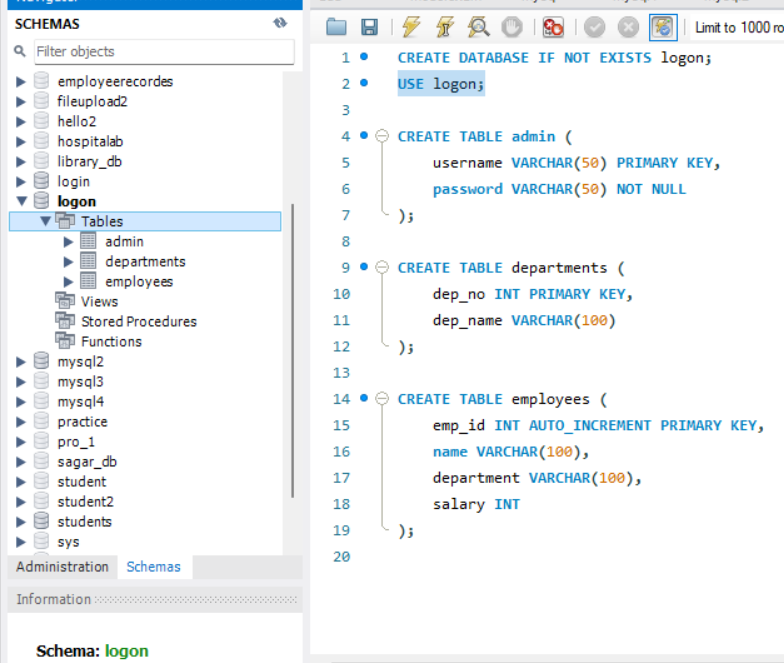This screenshot has height=663, width=784.
Task: Expand the hospitalab schema
Action: pos(20,142)
